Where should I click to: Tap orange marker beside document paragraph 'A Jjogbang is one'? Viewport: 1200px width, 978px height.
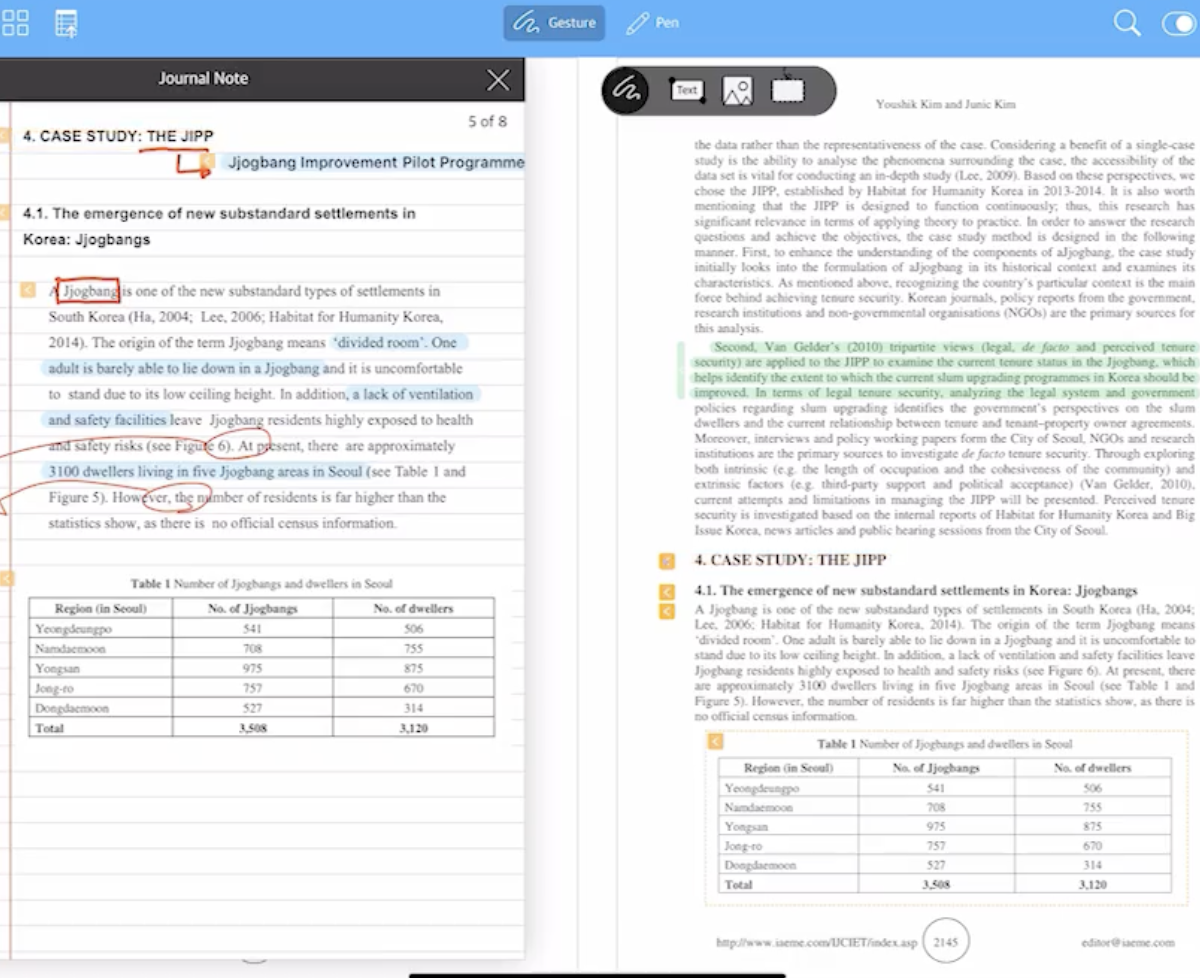pyautogui.click(x=667, y=610)
